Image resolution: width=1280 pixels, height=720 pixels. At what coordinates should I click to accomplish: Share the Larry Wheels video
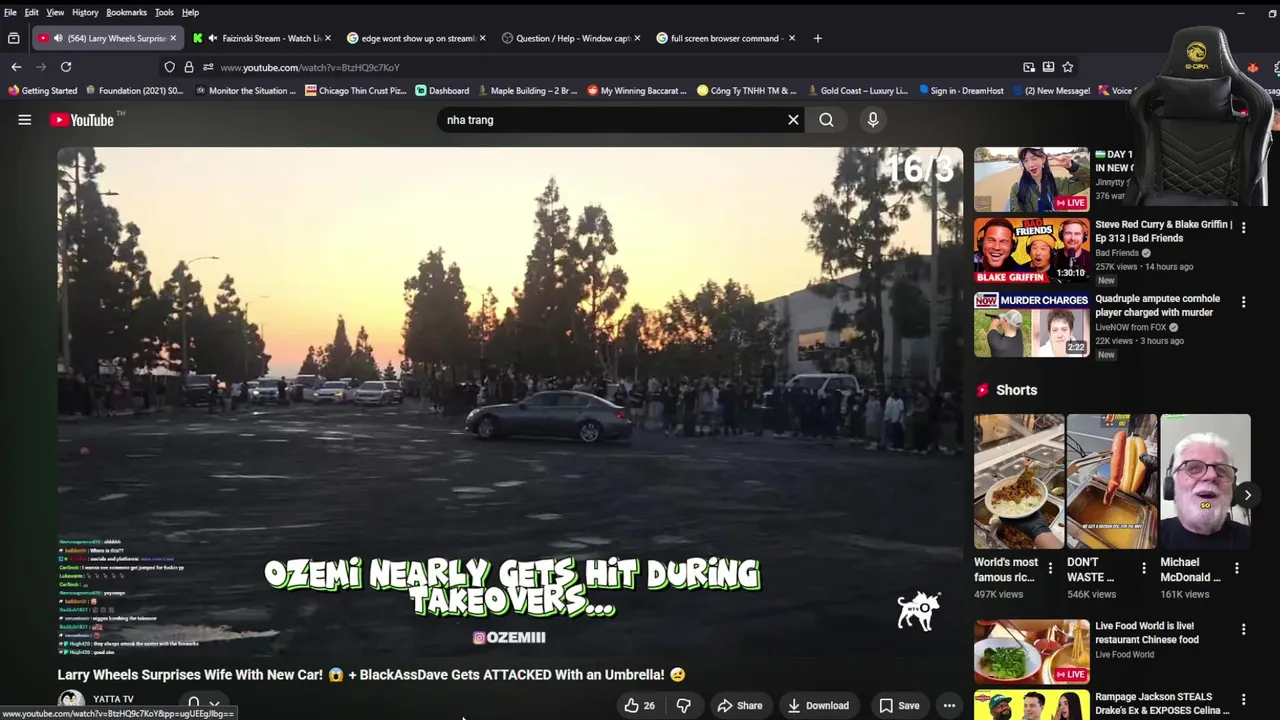point(740,706)
